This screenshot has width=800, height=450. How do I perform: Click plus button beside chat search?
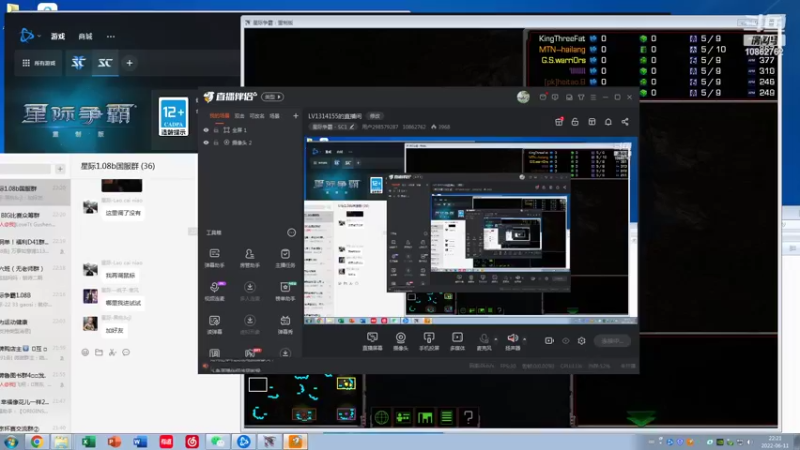point(60,169)
